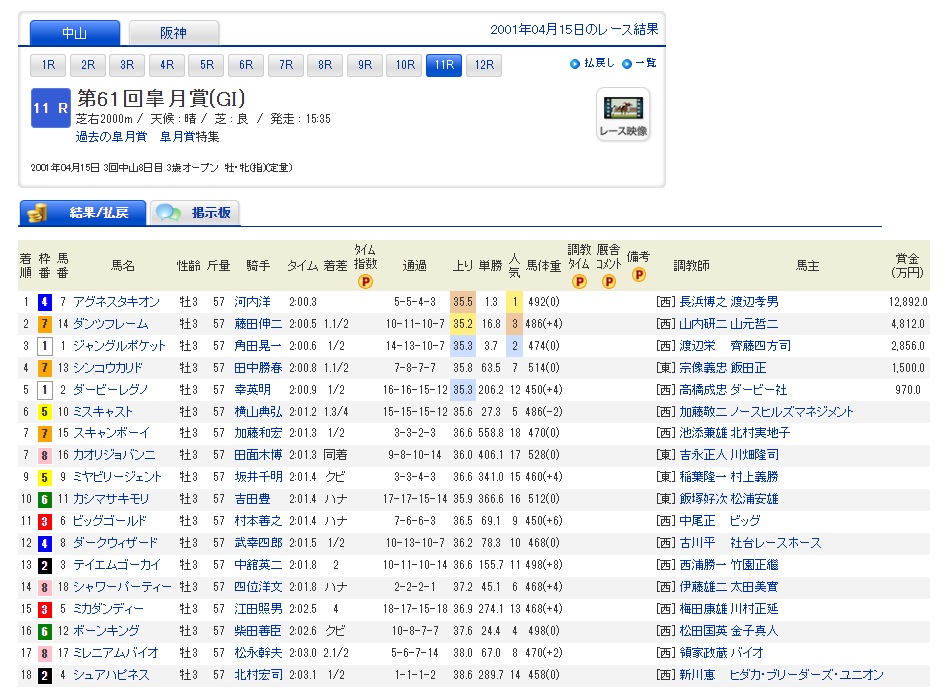Jump to the 払戻し payout section

click(x=599, y=63)
